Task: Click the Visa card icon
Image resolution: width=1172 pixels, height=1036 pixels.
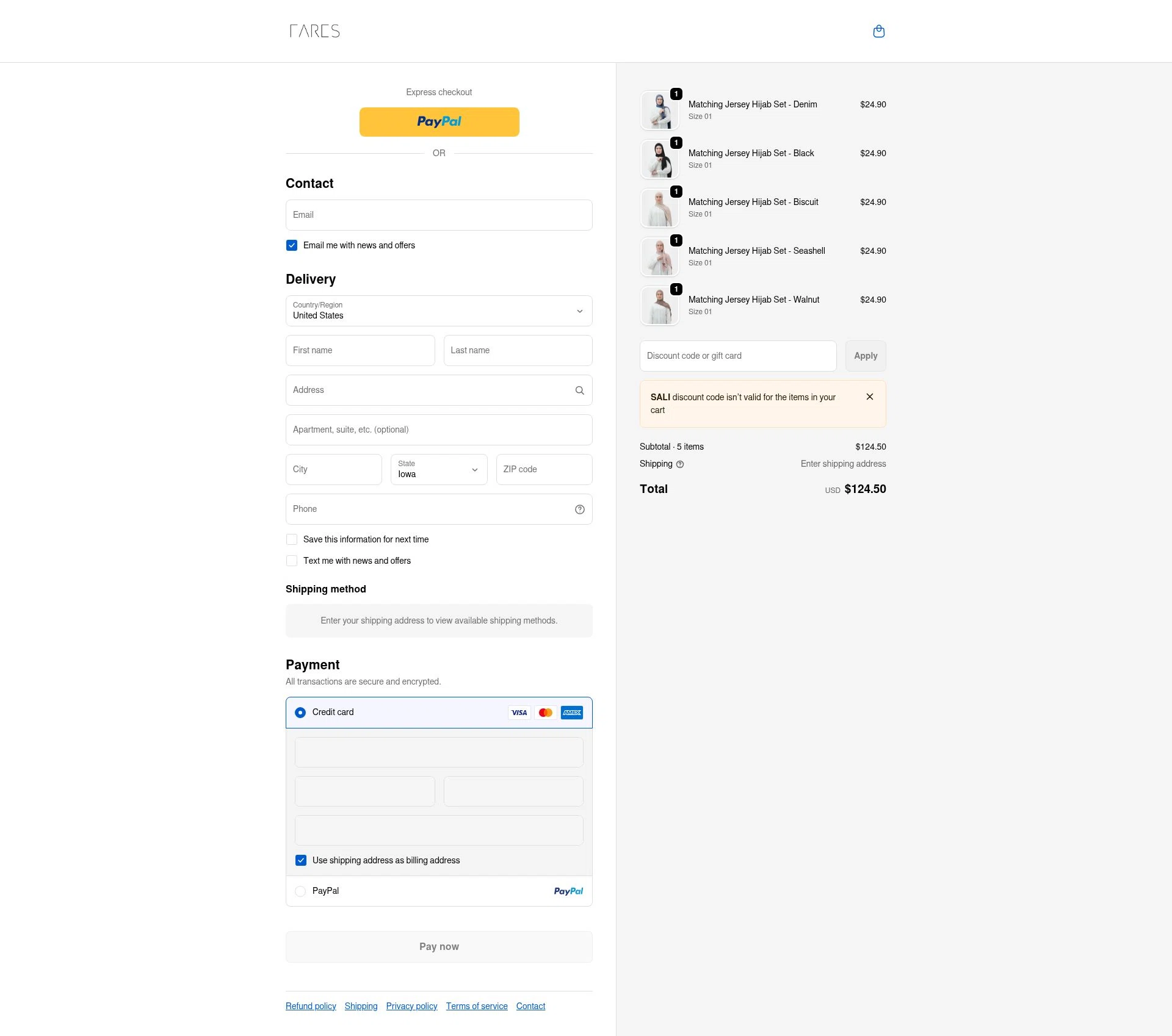Action: 519,712
